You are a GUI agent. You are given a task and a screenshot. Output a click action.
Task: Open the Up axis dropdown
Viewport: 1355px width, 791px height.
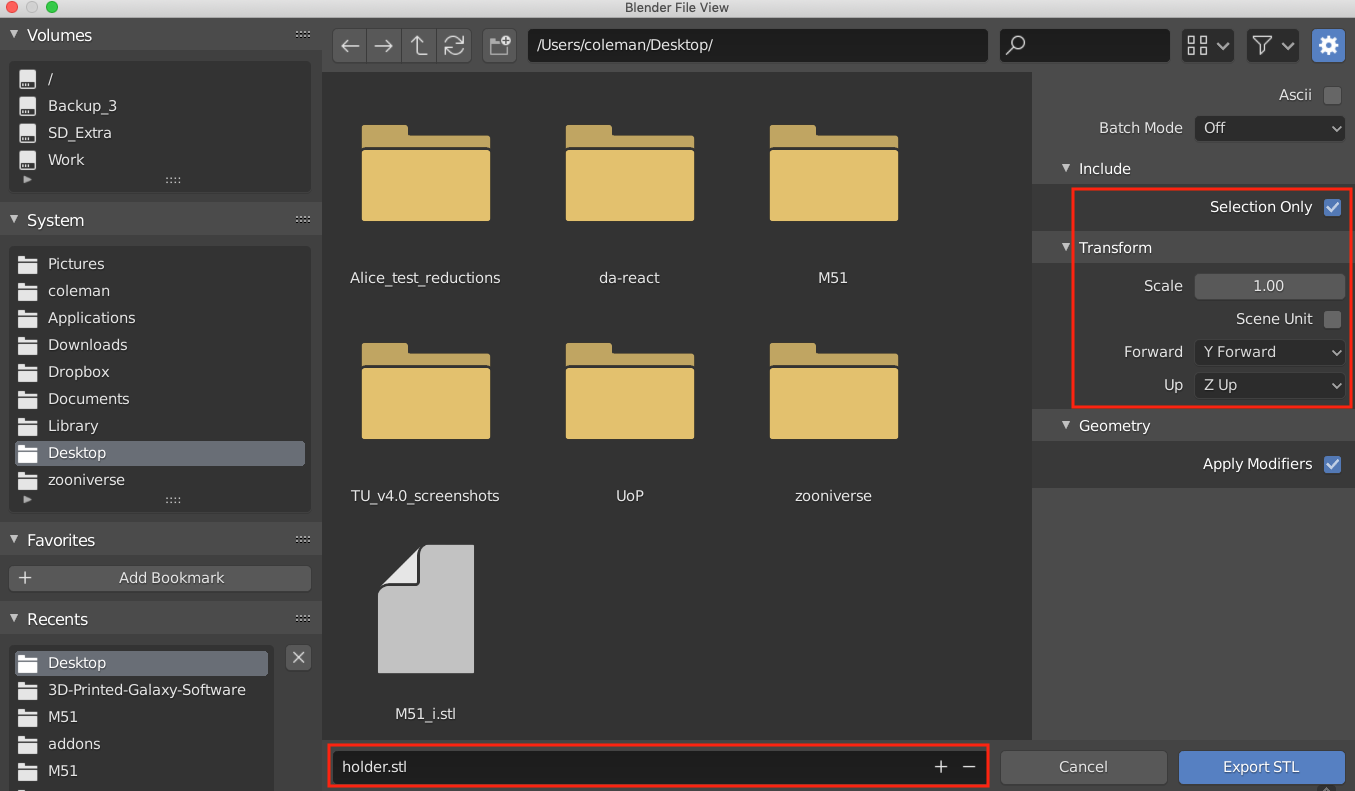coord(1269,385)
